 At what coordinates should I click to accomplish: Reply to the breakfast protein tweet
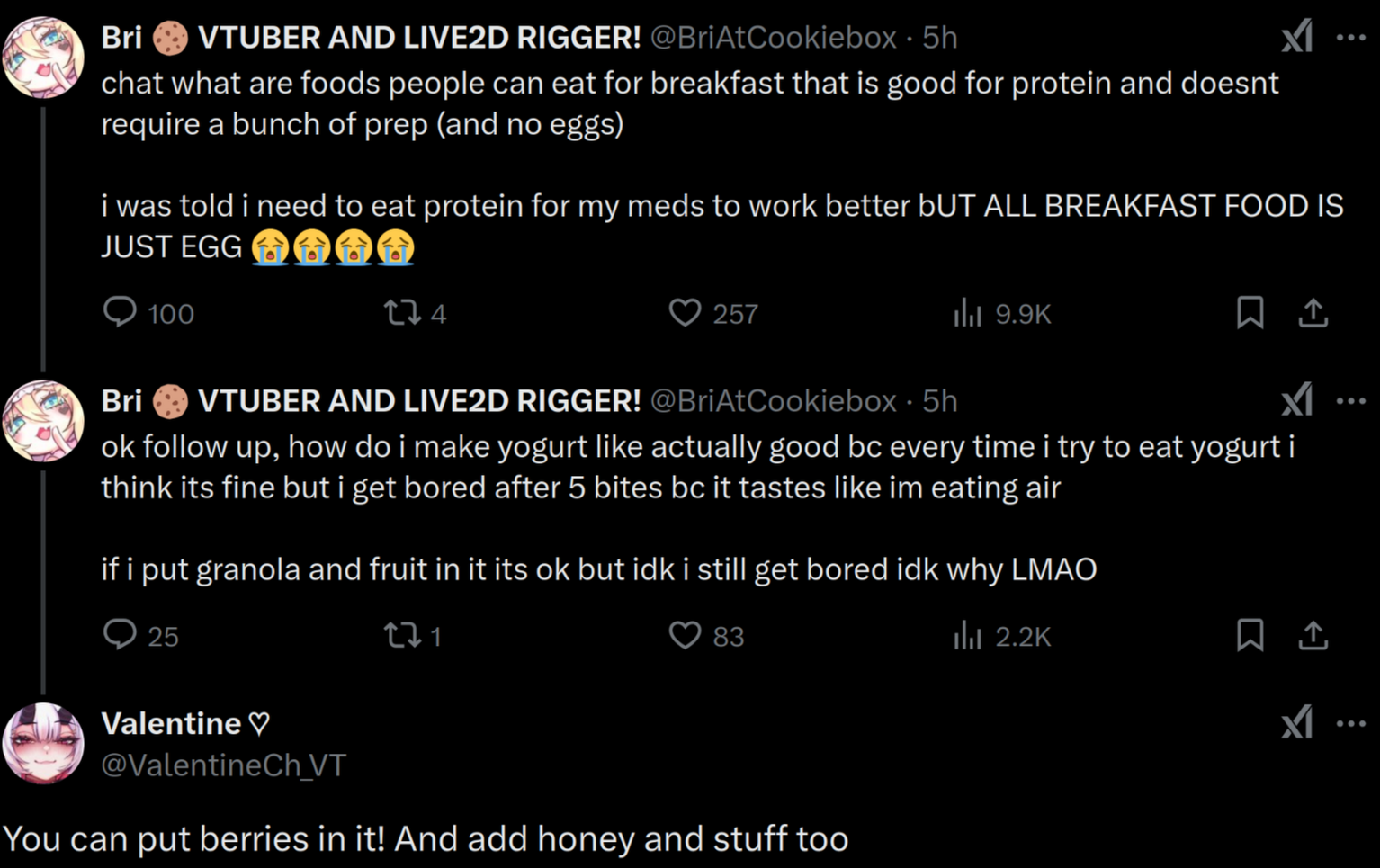tap(120, 312)
